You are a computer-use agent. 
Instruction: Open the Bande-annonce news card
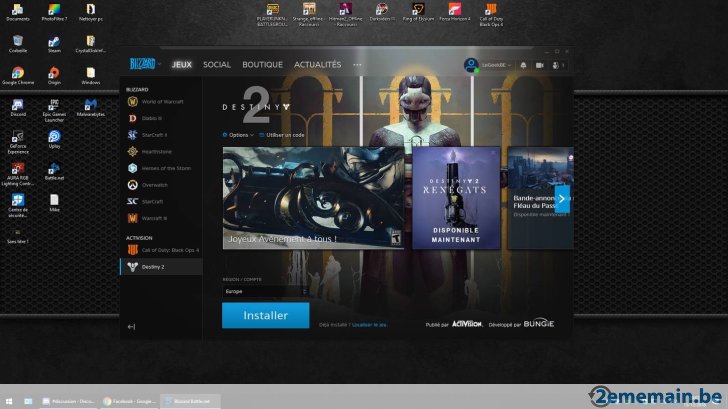pos(540,198)
